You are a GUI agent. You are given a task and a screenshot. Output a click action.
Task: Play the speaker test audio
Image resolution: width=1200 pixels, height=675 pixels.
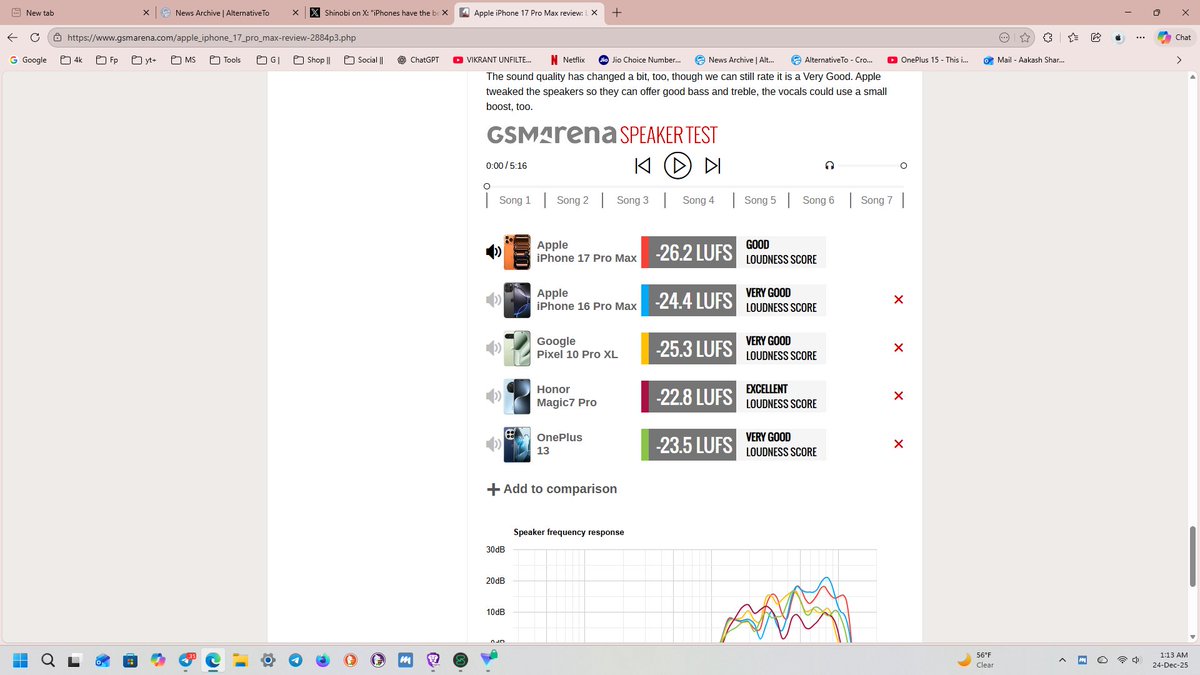click(678, 165)
